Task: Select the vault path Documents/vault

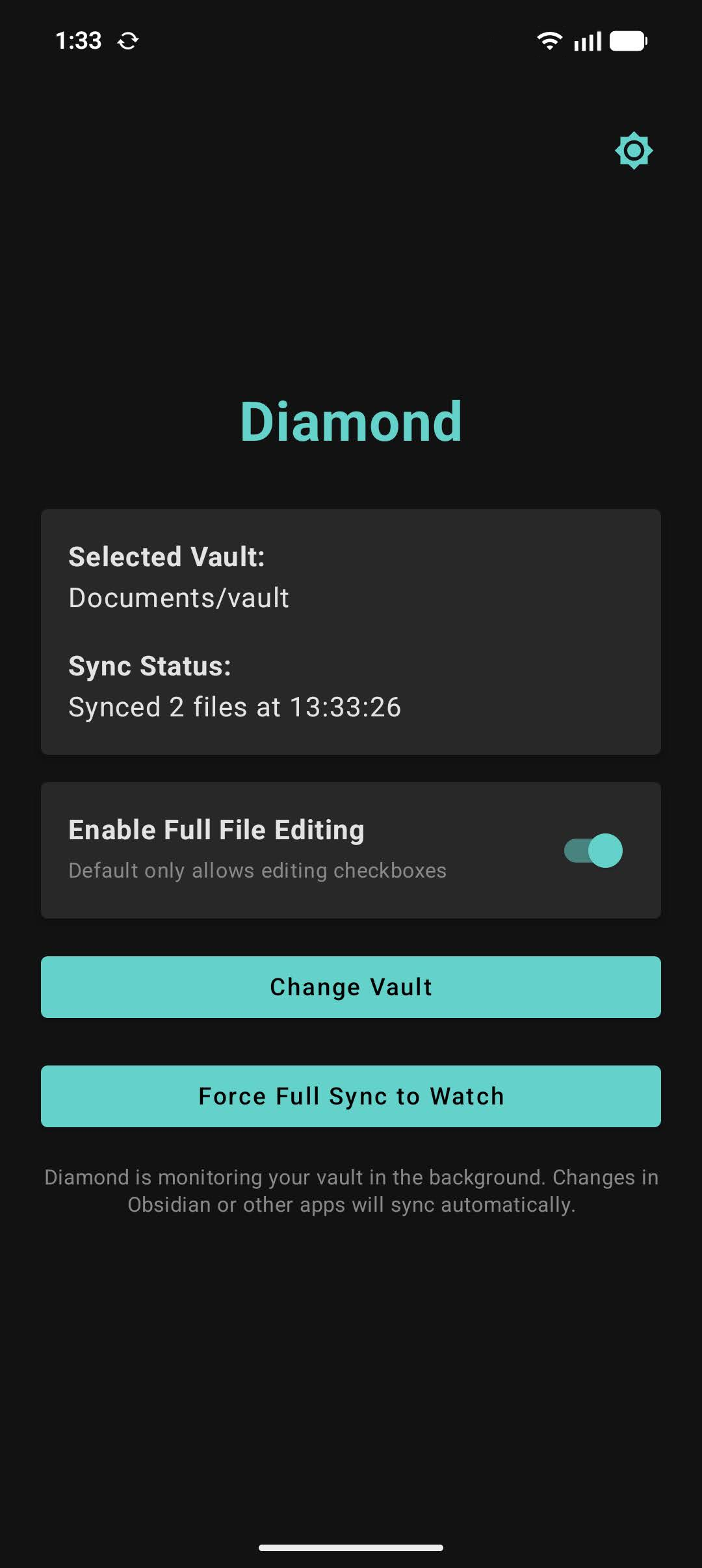Action: [179, 597]
